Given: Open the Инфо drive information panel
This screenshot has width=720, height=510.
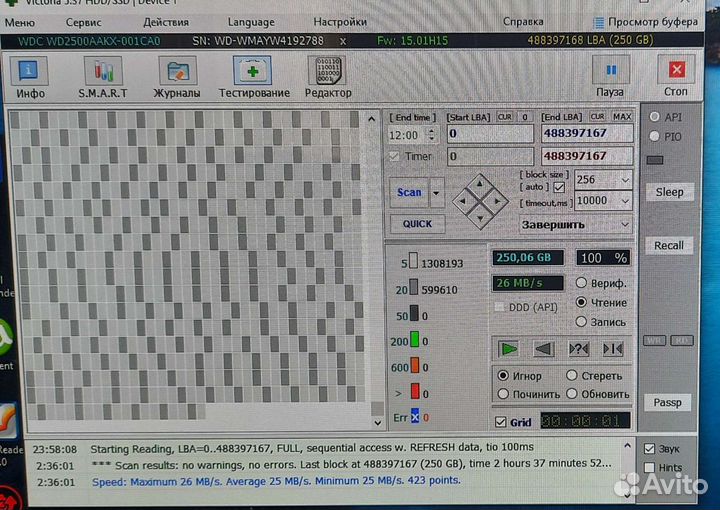Looking at the screenshot, I should (x=30, y=73).
